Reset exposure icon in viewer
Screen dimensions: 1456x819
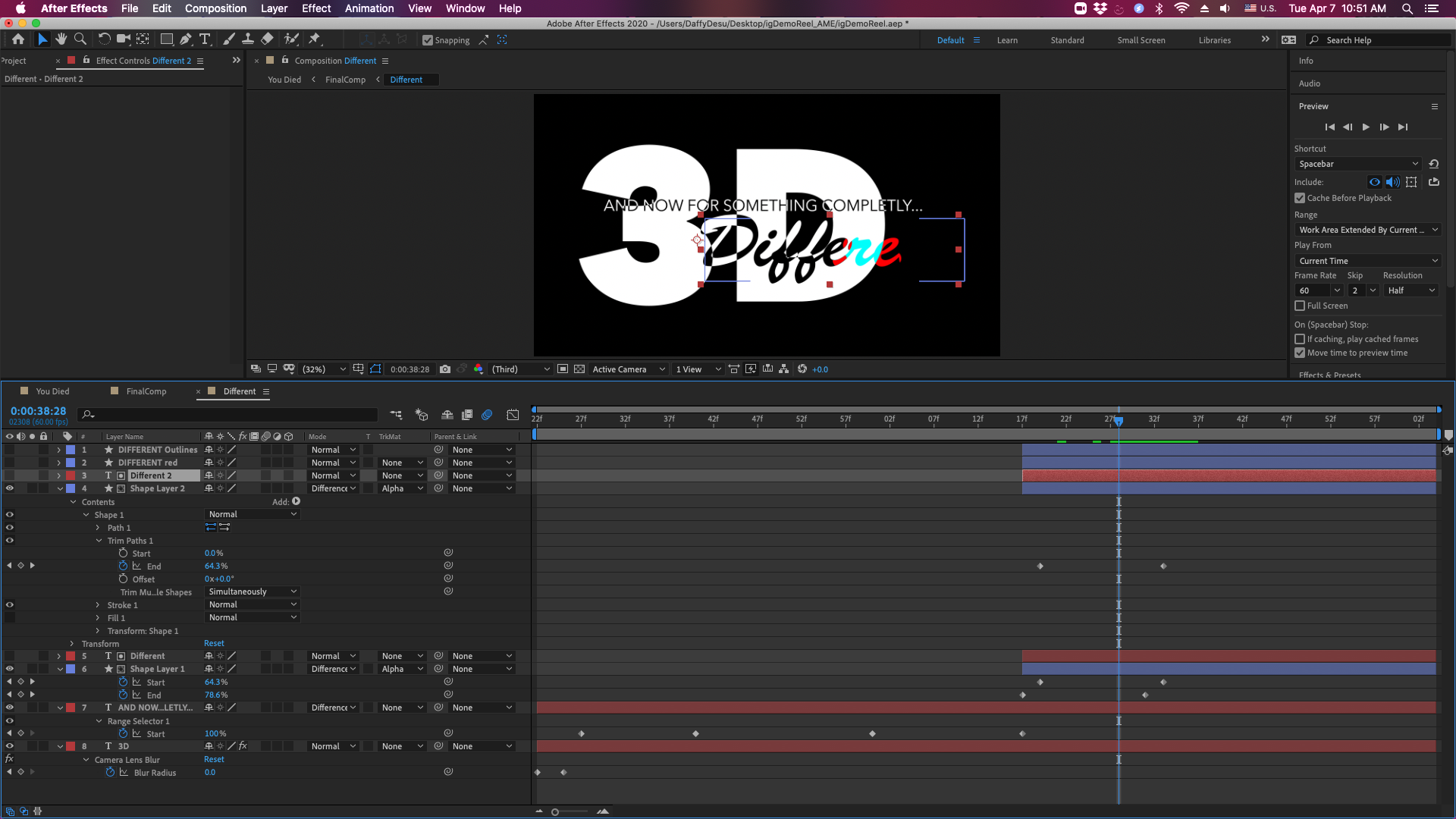pyautogui.click(x=802, y=369)
